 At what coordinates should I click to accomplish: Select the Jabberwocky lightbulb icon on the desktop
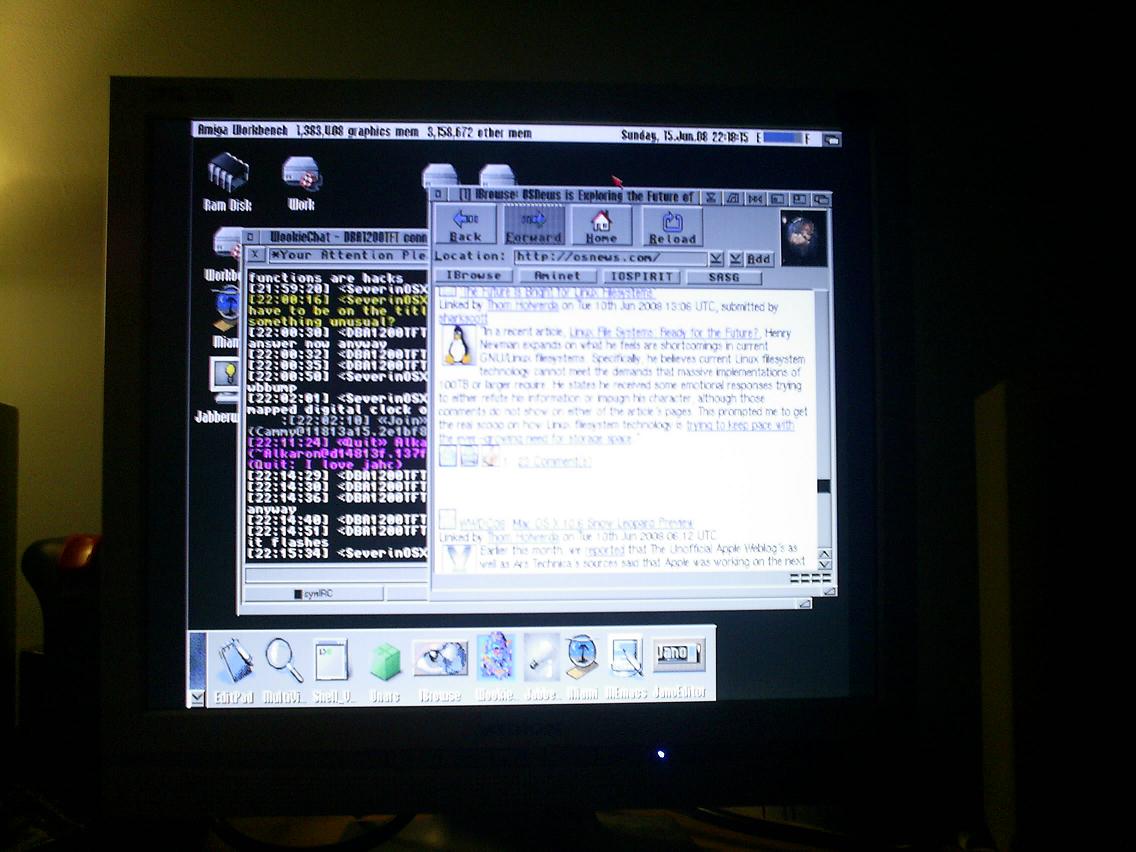[x=223, y=390]
